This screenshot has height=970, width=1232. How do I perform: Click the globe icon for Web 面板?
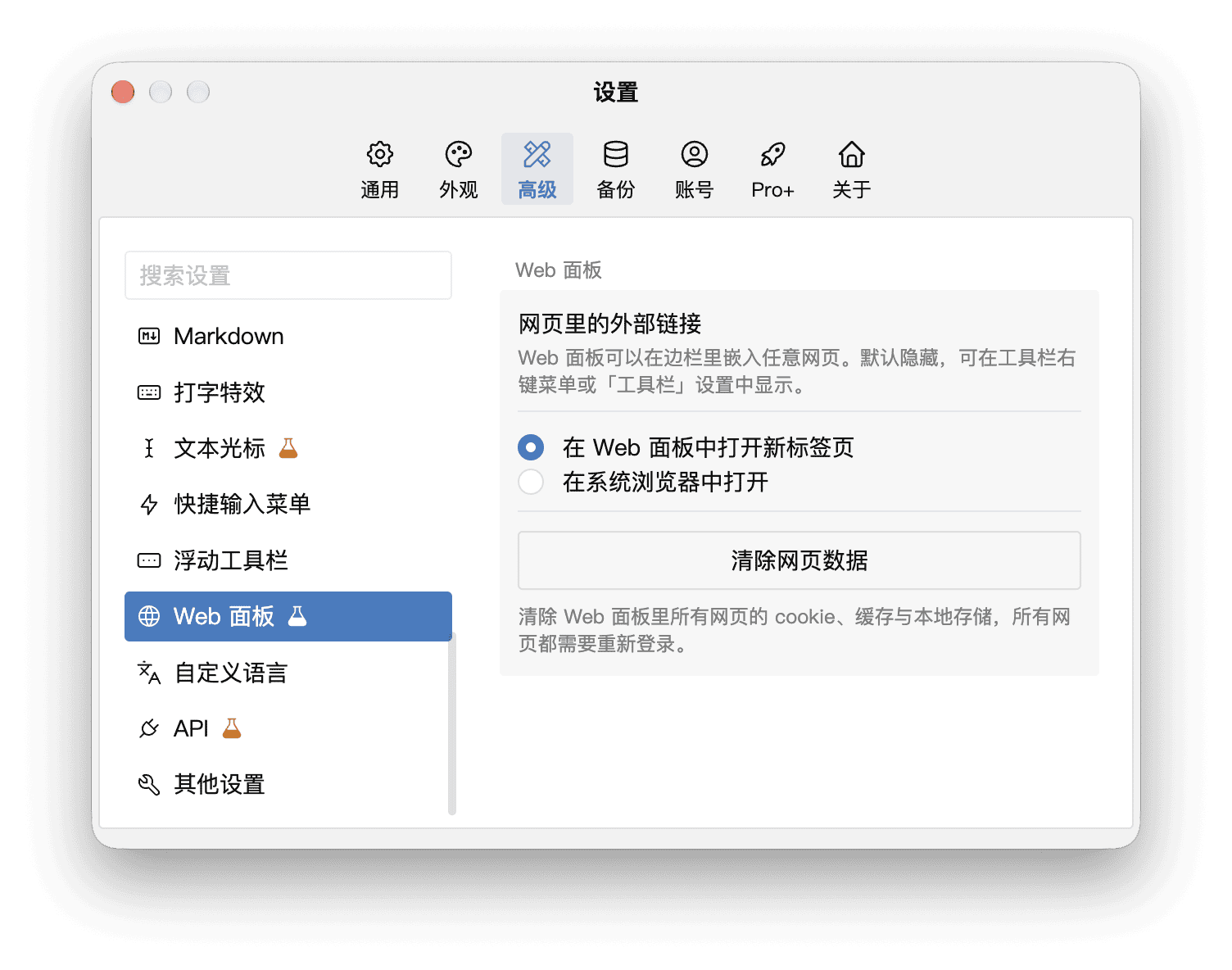click(x=149, y=616)
